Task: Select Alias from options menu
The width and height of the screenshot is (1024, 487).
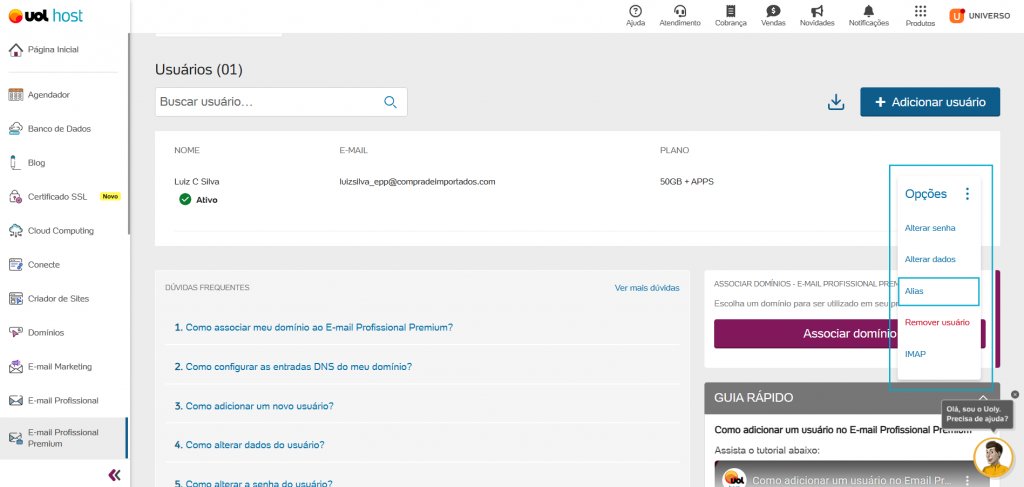Action: 914,291
